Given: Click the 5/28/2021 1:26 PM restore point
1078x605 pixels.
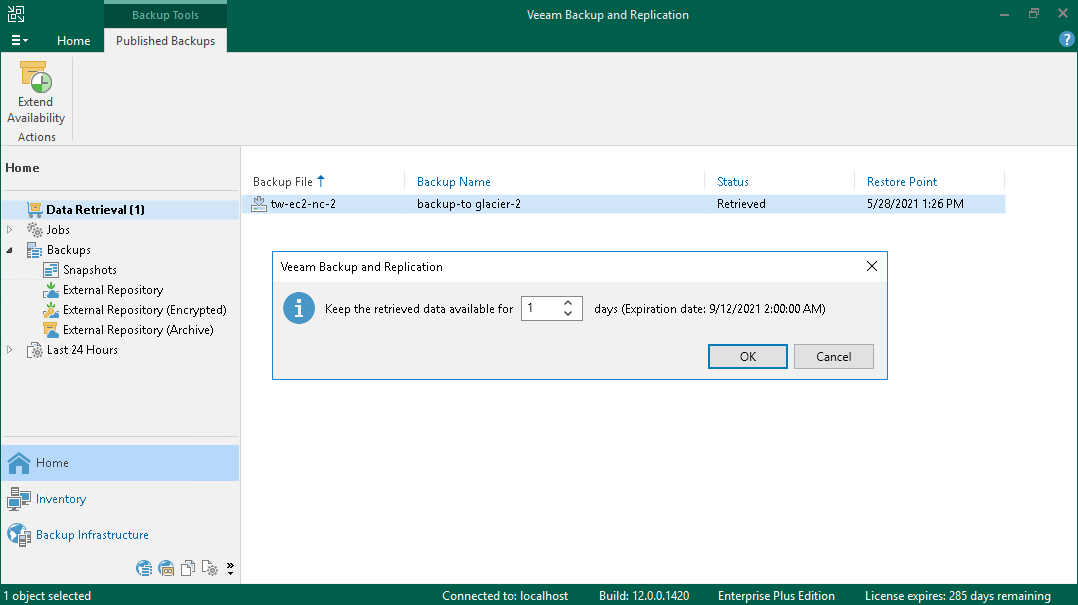Looking at the screenshot, I should pyautogui.click(x=915, y=204).
